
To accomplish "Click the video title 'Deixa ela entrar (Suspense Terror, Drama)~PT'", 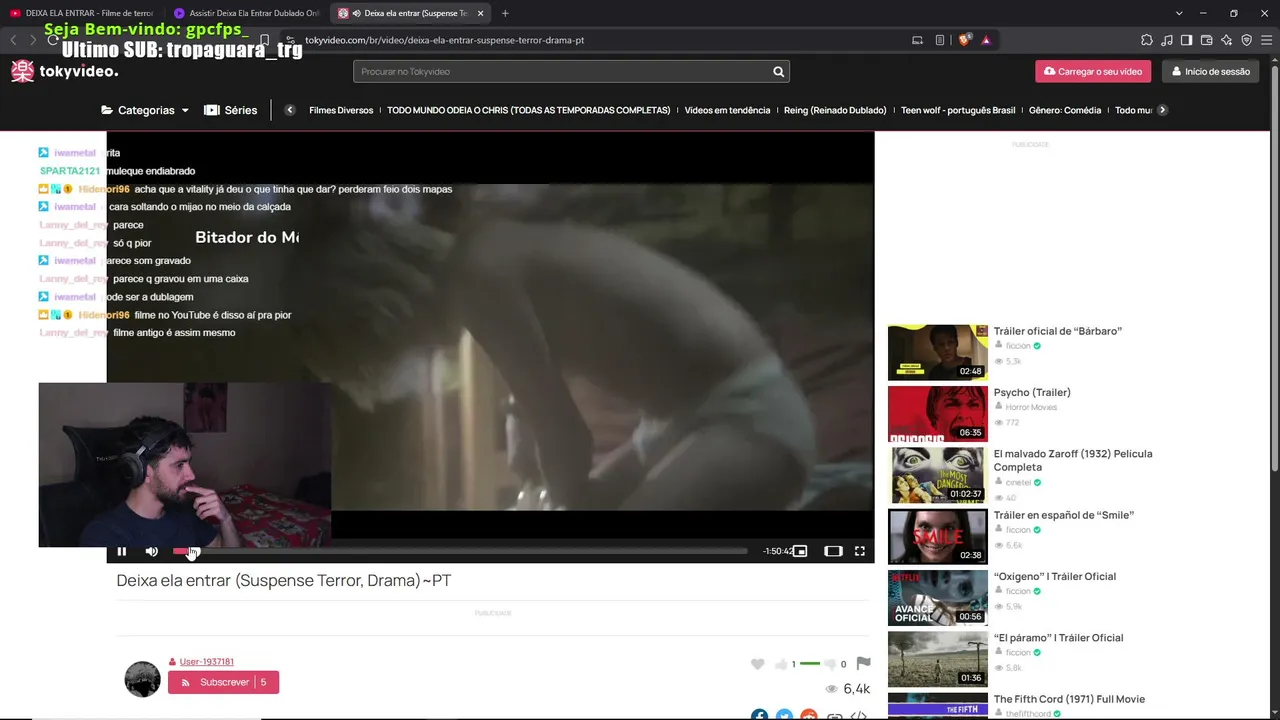I will pos(284,580).
